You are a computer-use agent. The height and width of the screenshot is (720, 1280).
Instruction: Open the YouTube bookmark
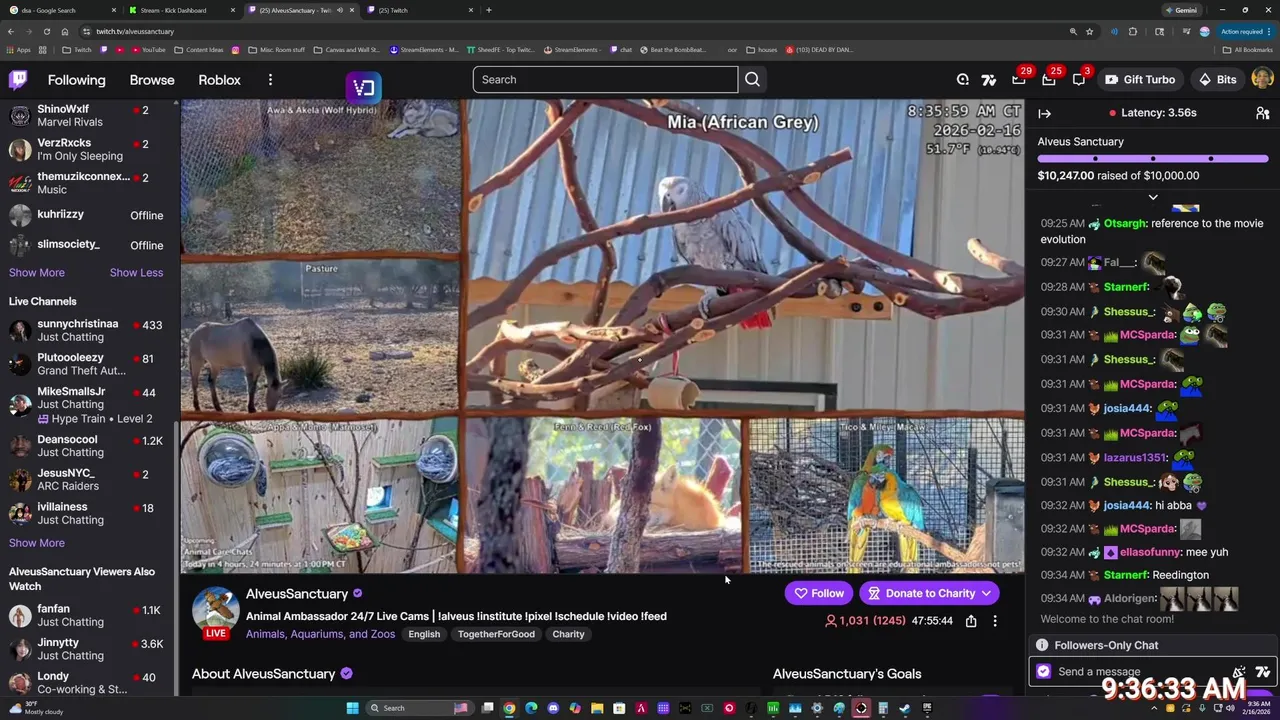pyautogui.click(x=147, y=49)
